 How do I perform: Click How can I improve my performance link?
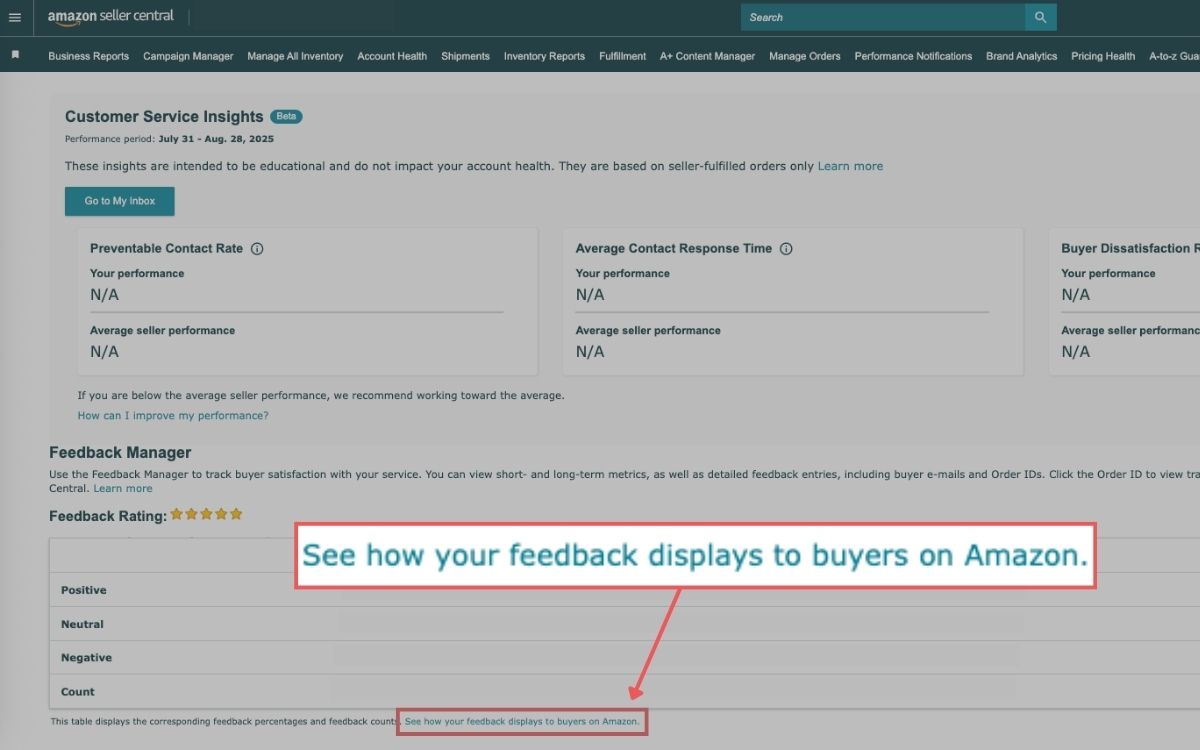[173, 415]
